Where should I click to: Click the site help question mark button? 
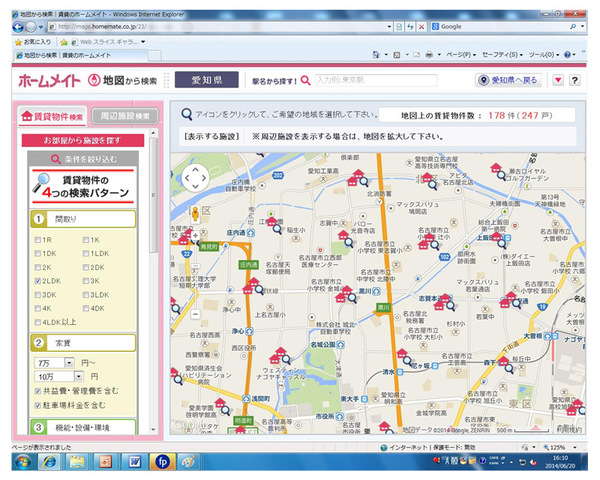click(574, 80)
